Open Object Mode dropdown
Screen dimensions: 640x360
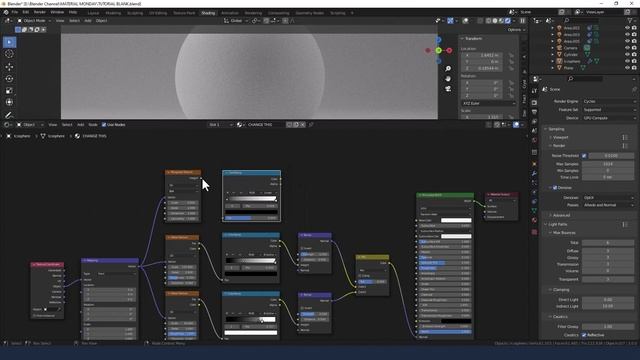point(34,20)
